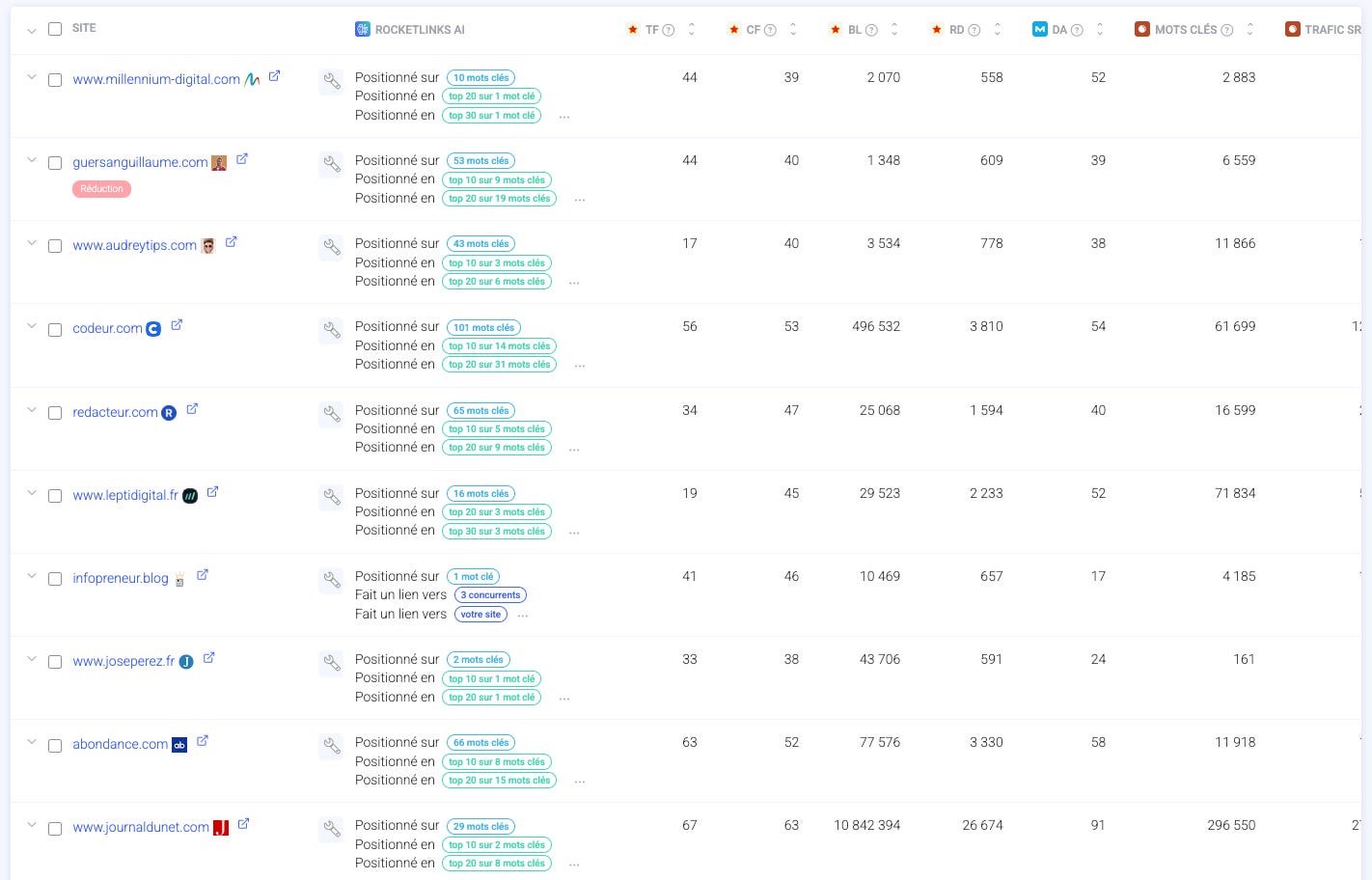Viewport: 1372px width, 880px height.
Task: Click the wrench tool icon in infopreneur.blog row
Action: pyautogui.click(x=331, y=580)
